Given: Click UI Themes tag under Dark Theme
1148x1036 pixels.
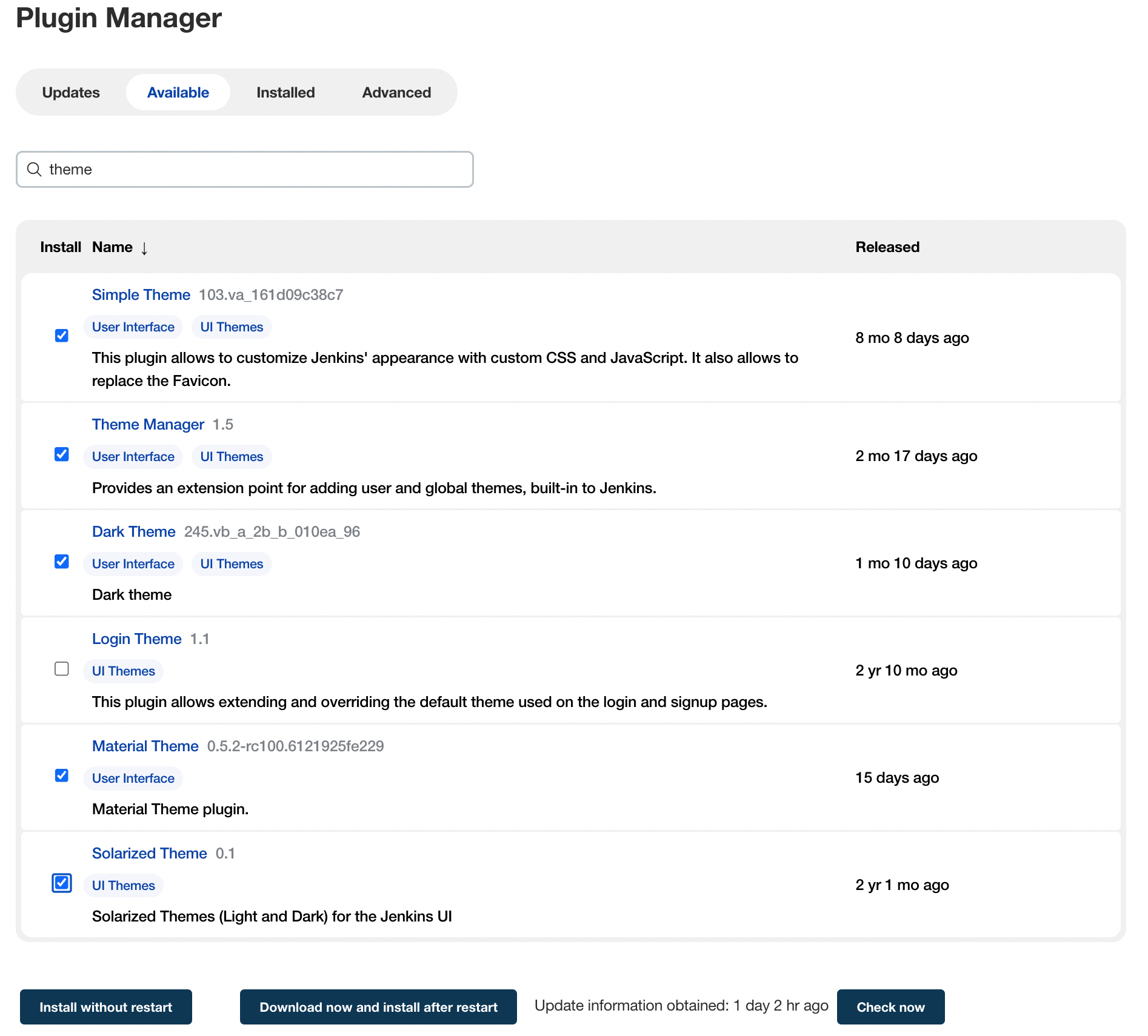Looking at the screenshot, I should tap(232, 564).
